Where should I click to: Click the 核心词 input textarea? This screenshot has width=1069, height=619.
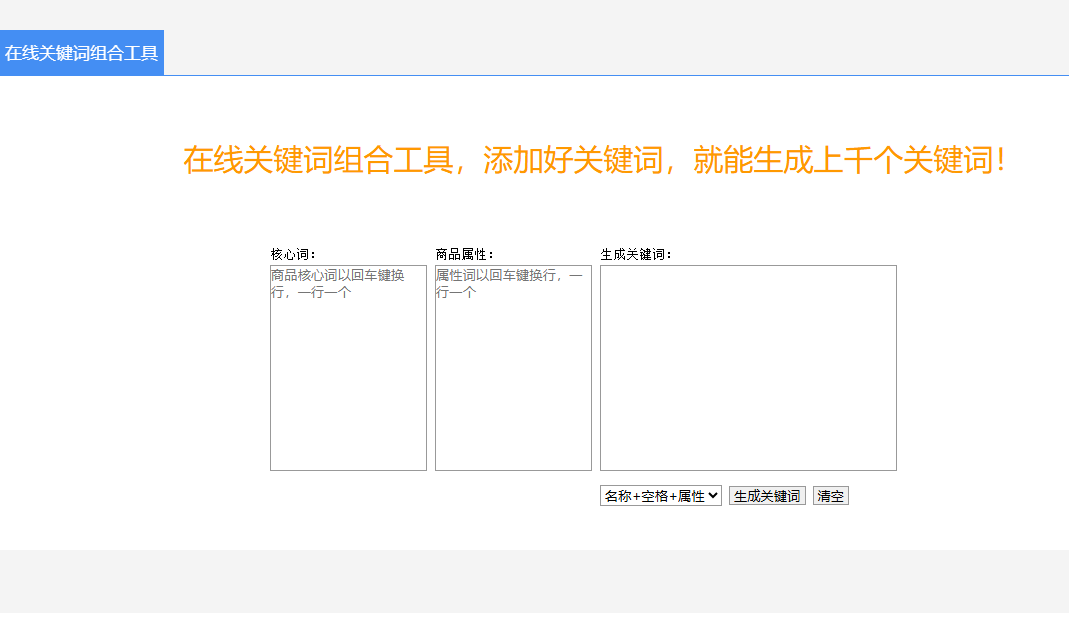pos(348,380)
